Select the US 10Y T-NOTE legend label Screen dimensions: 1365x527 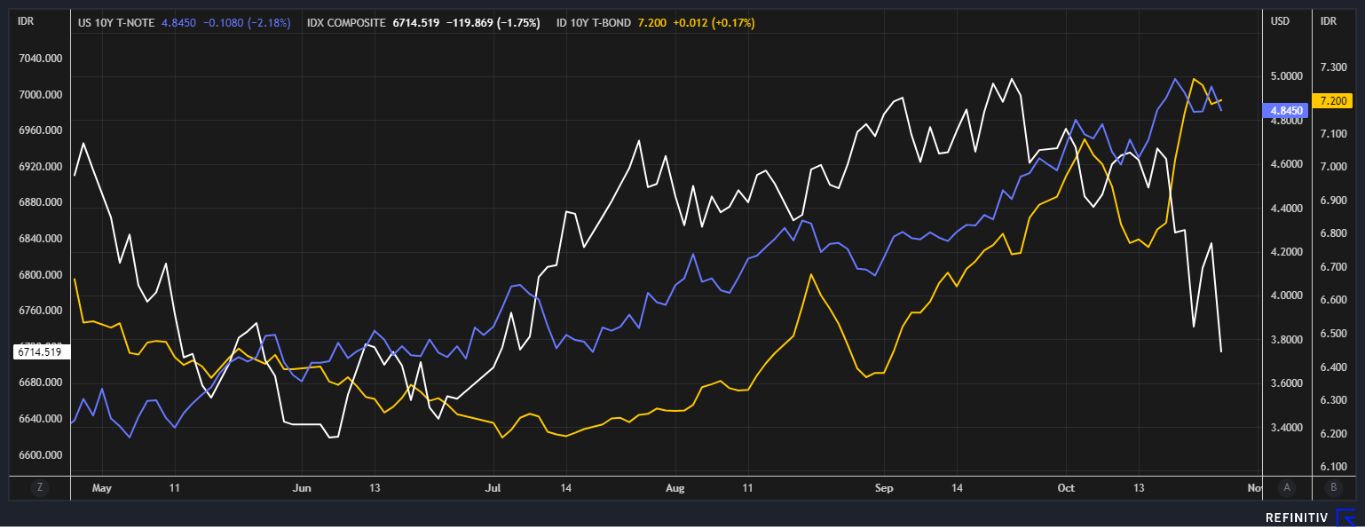tap(116, 21)
